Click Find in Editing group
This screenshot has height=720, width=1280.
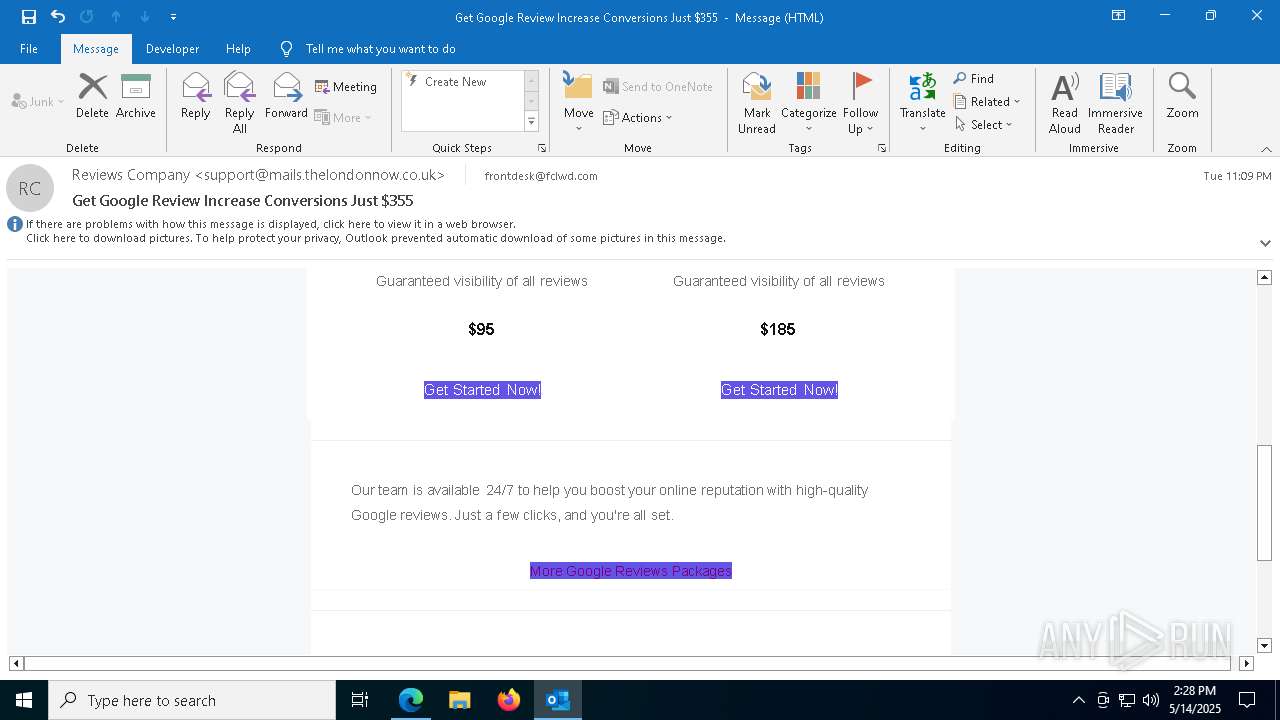click(974, 79)
